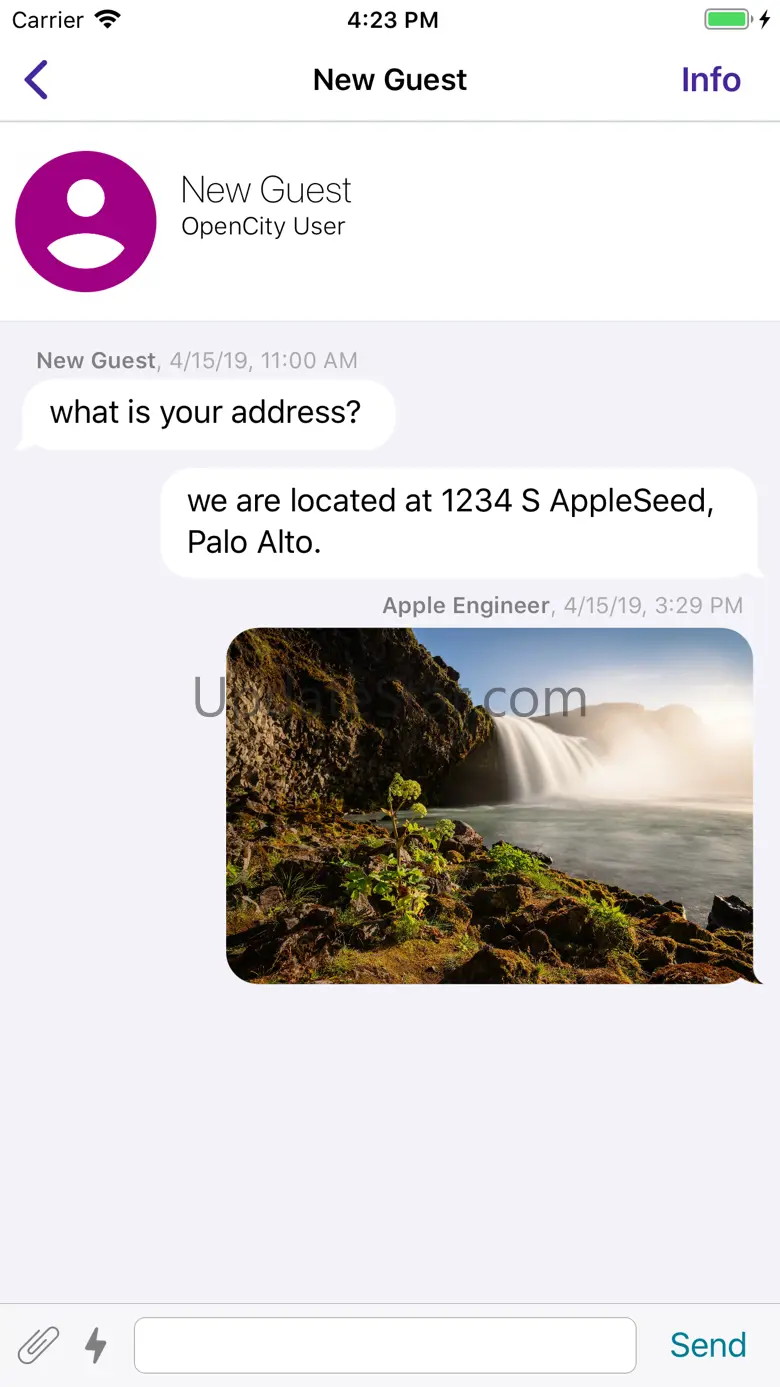Tap the 'what is your address?' bubble

click(x=206, y=413)
